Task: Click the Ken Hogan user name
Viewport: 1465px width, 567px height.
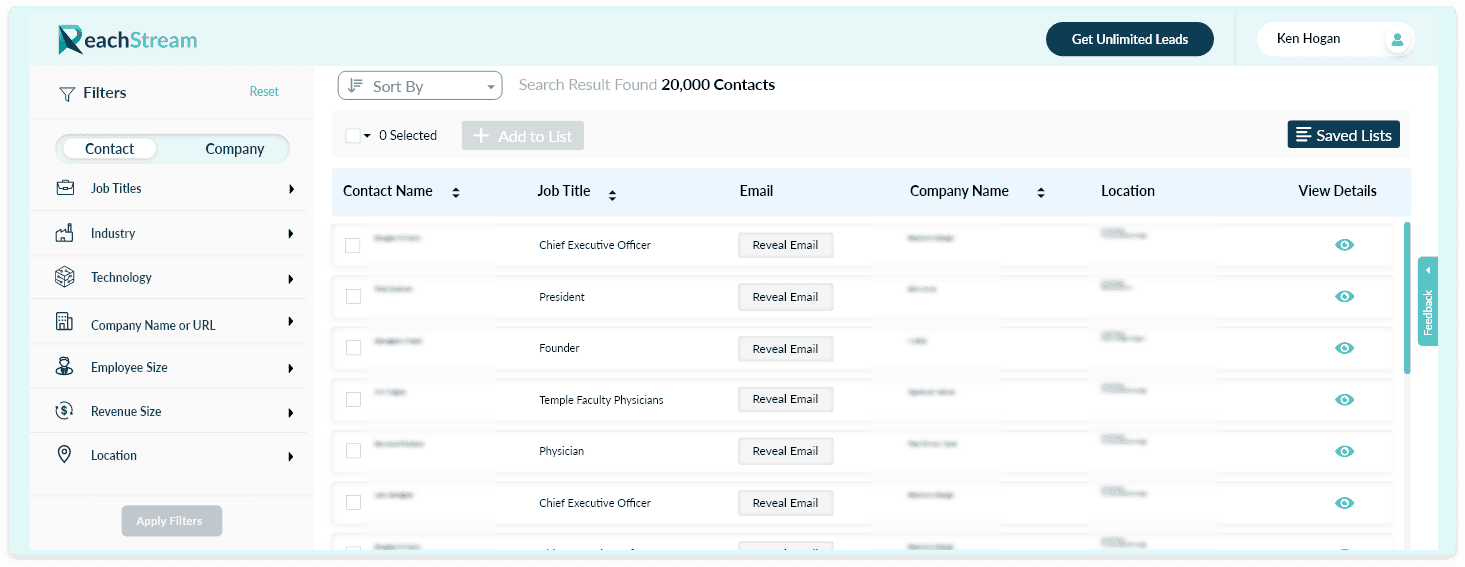Action: (x=1308, y=39)
